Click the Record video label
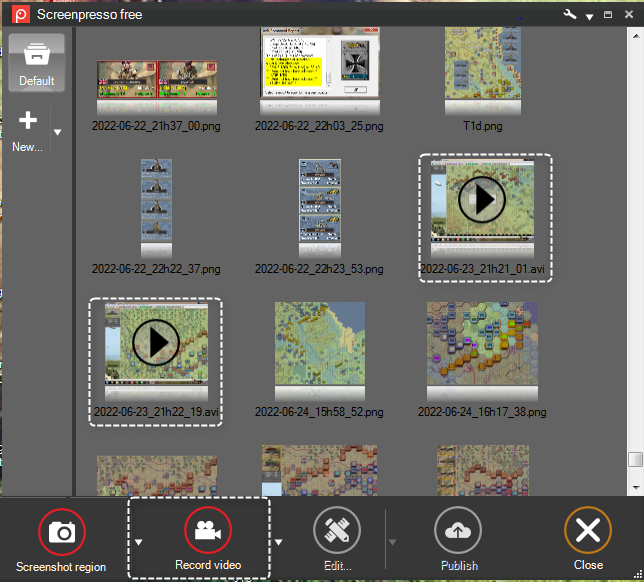This screenshot has height=582, width=644. [x=208, y=565]
